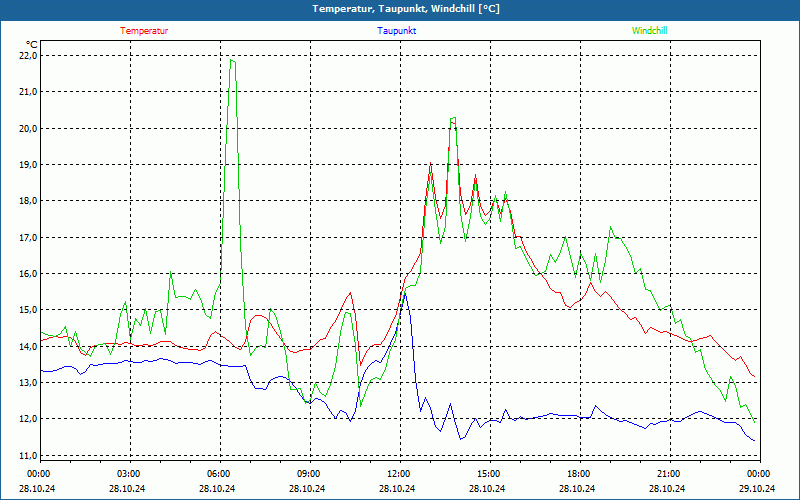The width and height of the screenshot is (800, 500).
Task: Click the 09:00 time axis label
Action: (308, 474)
